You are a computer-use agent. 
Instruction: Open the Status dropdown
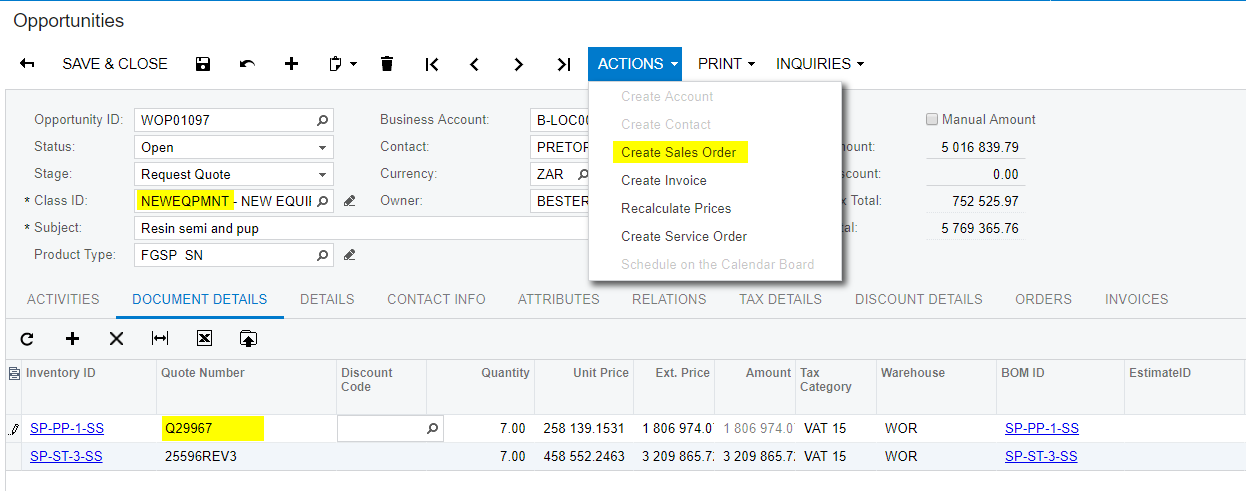pos(322,147)
